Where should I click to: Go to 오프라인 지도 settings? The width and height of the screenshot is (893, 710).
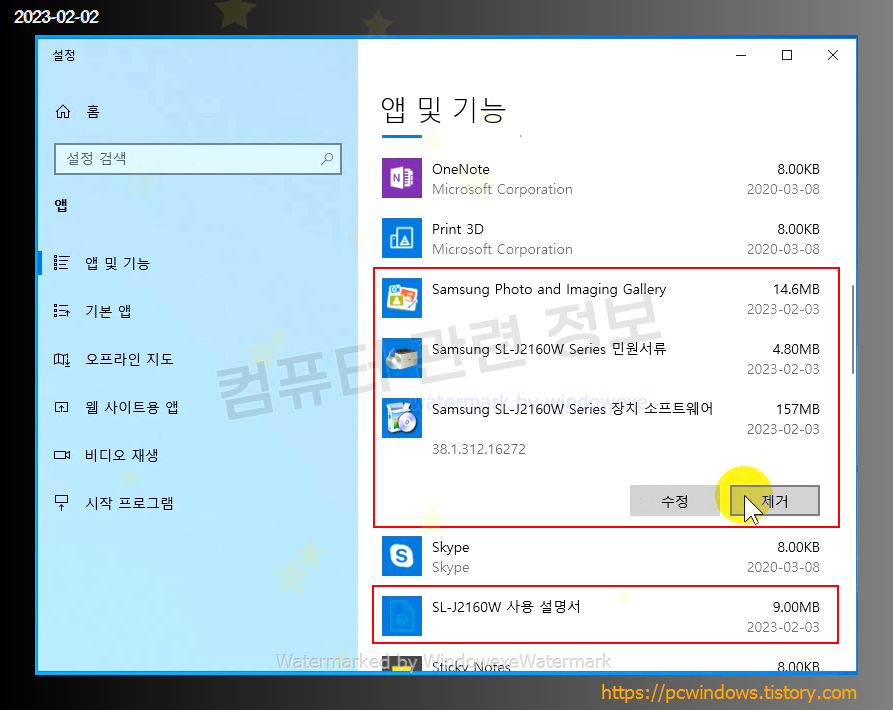coord(197,359)
